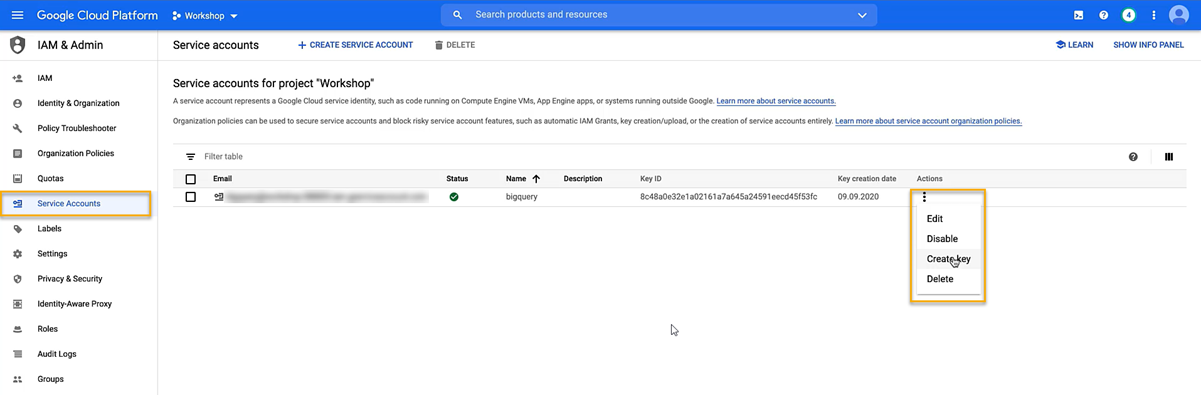Click the Service Accounts sidebar icon
This screenshot has height=395, width=1201.
coord(17,203)
